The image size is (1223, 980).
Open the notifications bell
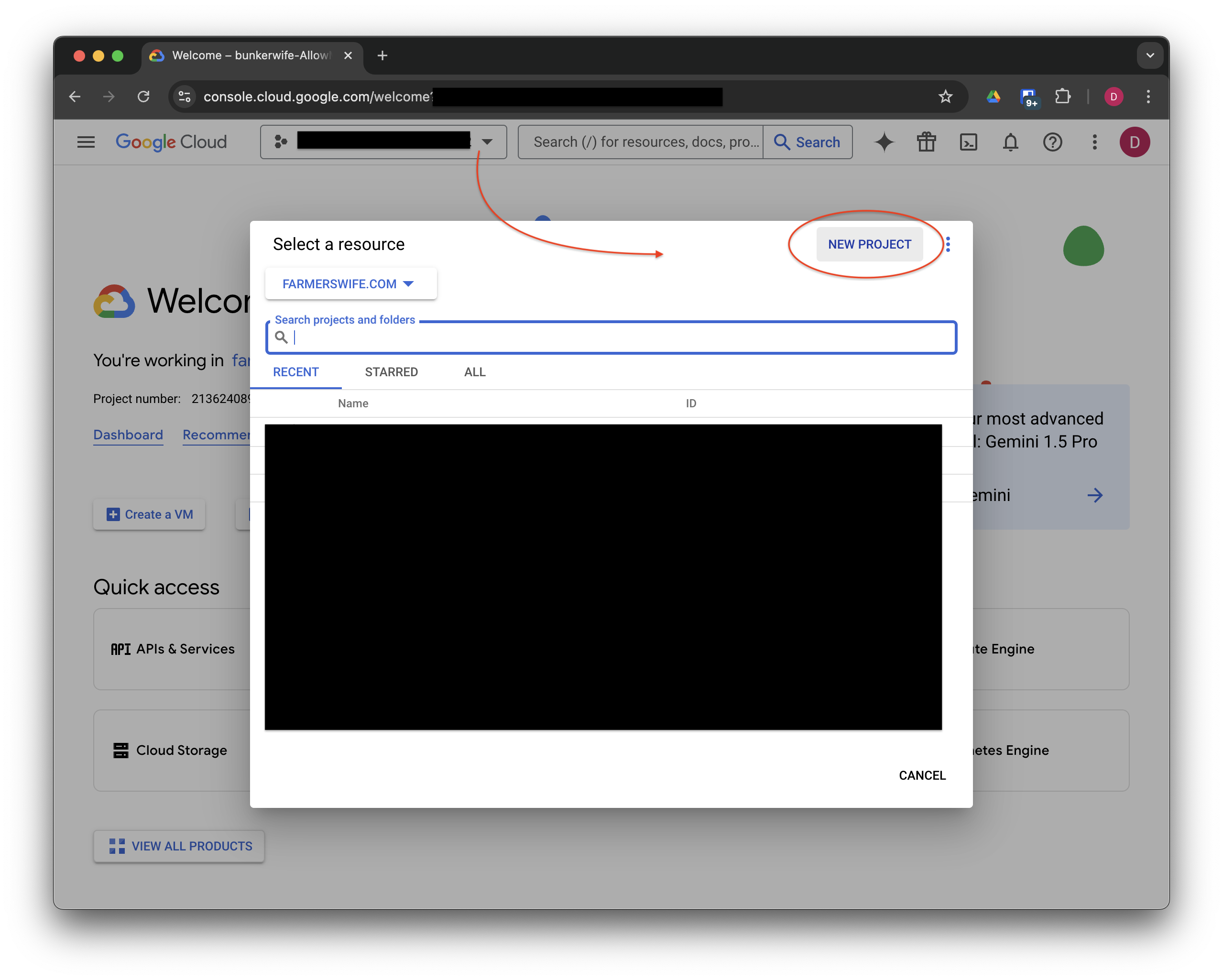tap(1010, 142)
